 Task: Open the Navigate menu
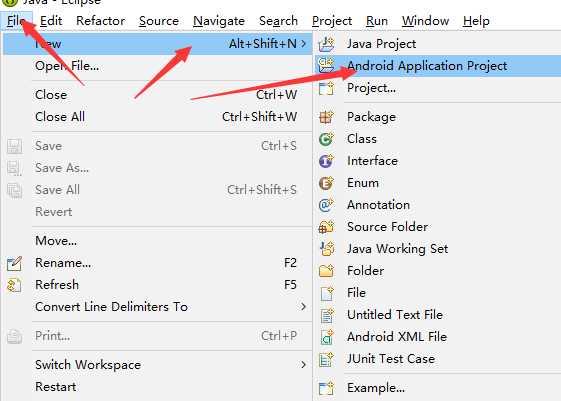[x=219, y=21]
